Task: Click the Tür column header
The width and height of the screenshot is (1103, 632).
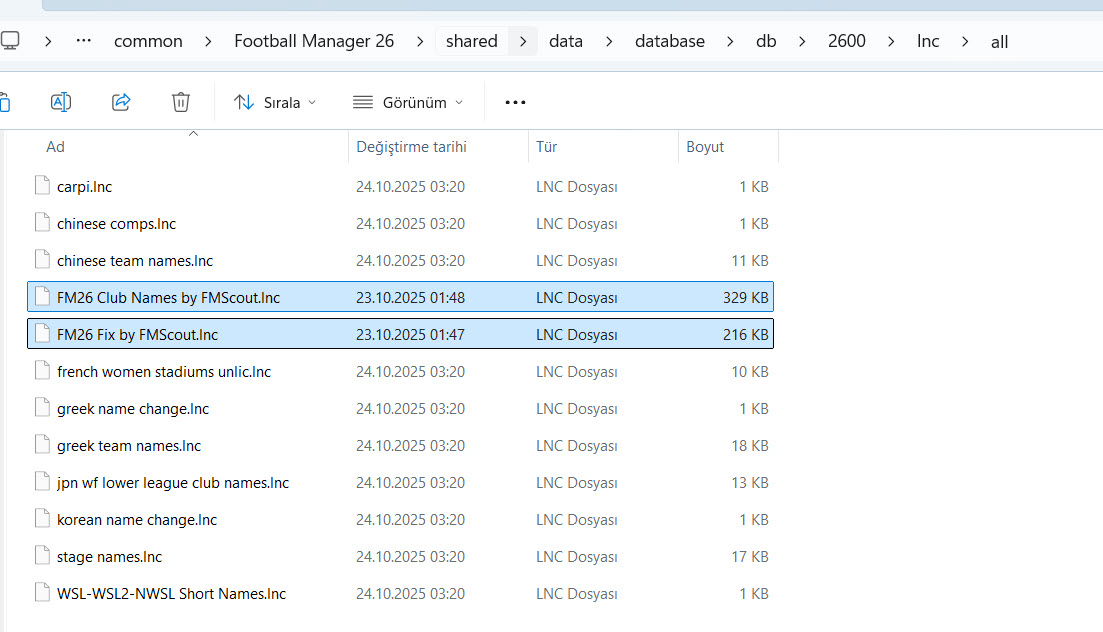Action: tap(546, 147)
